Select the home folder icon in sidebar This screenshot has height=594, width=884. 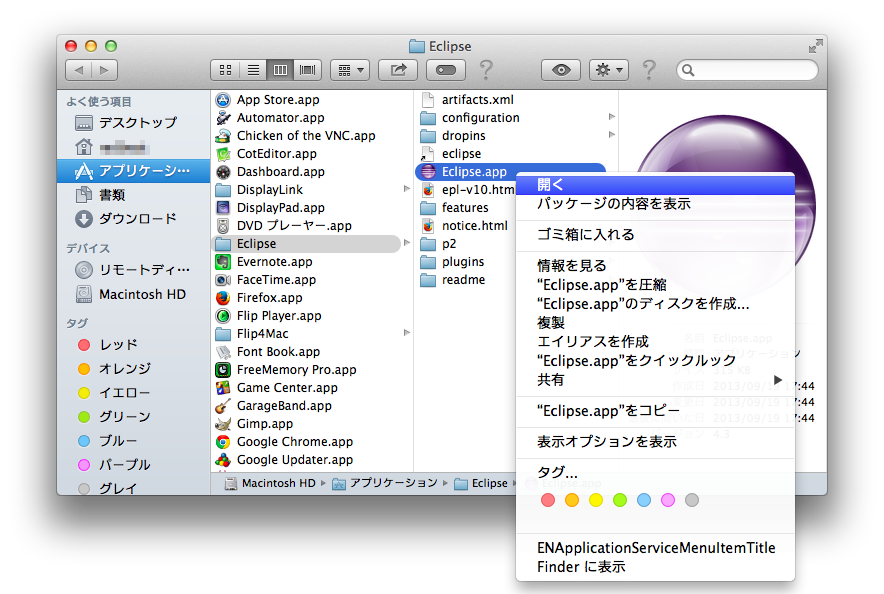point(84,147)
